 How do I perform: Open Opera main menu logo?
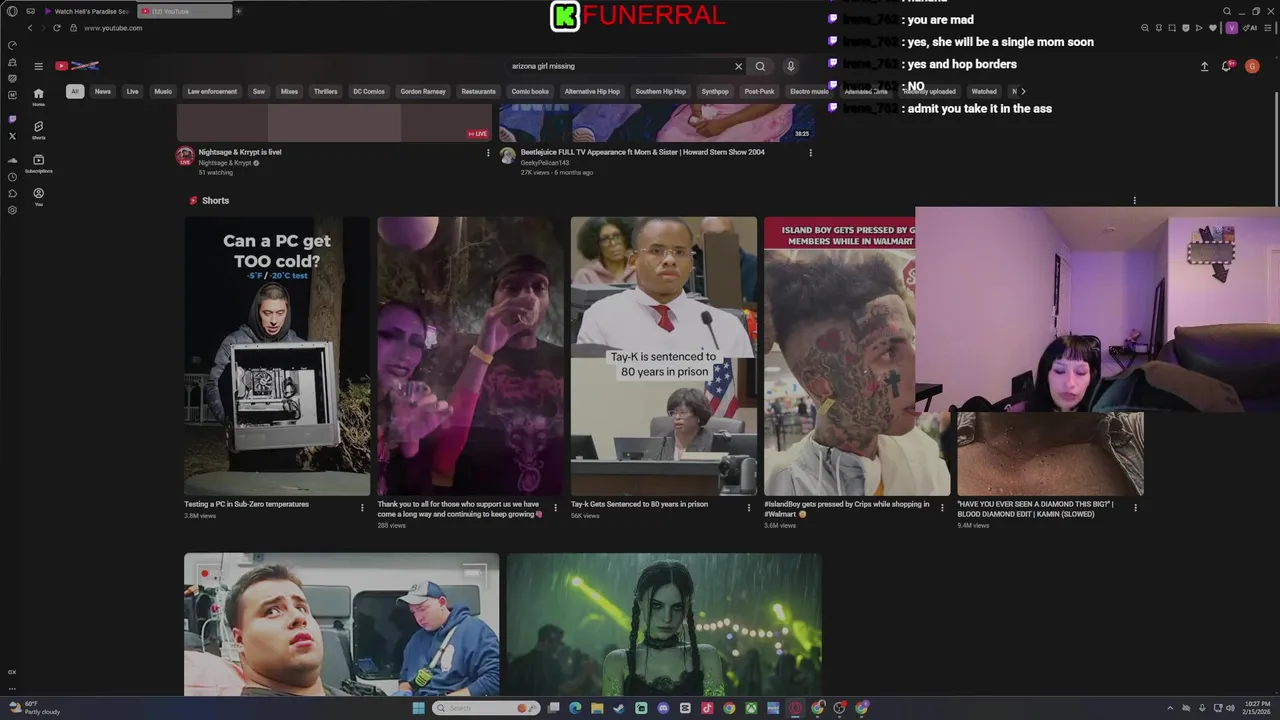point(12,11)
